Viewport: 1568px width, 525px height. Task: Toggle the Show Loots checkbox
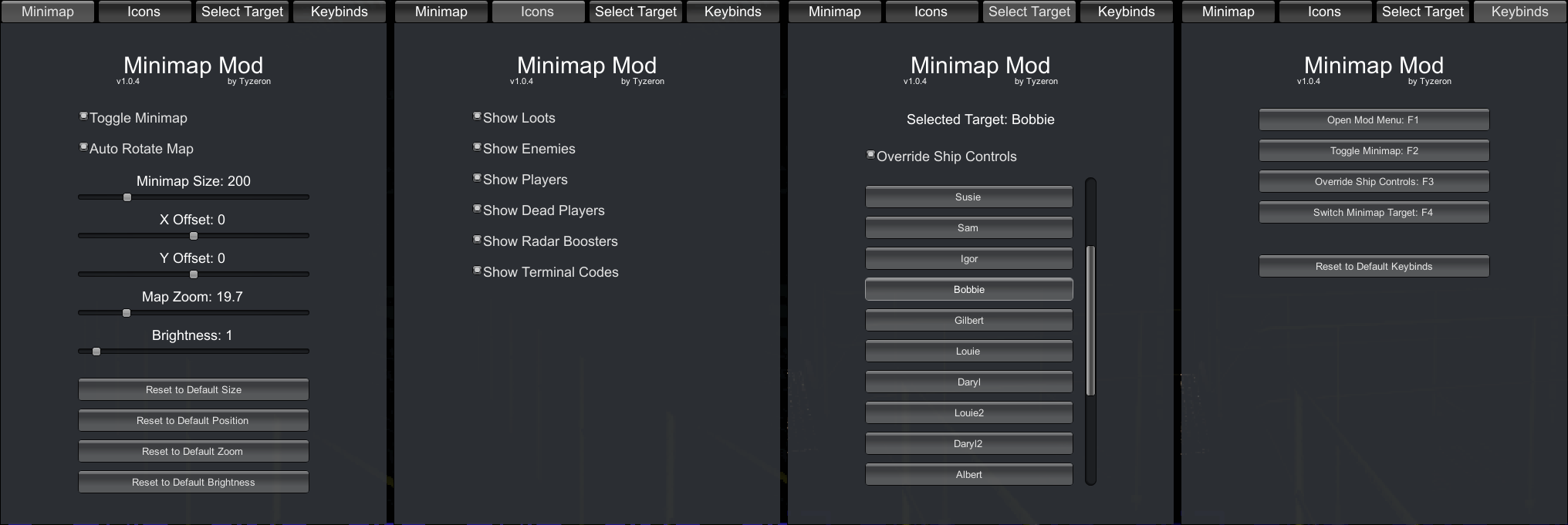478,116
